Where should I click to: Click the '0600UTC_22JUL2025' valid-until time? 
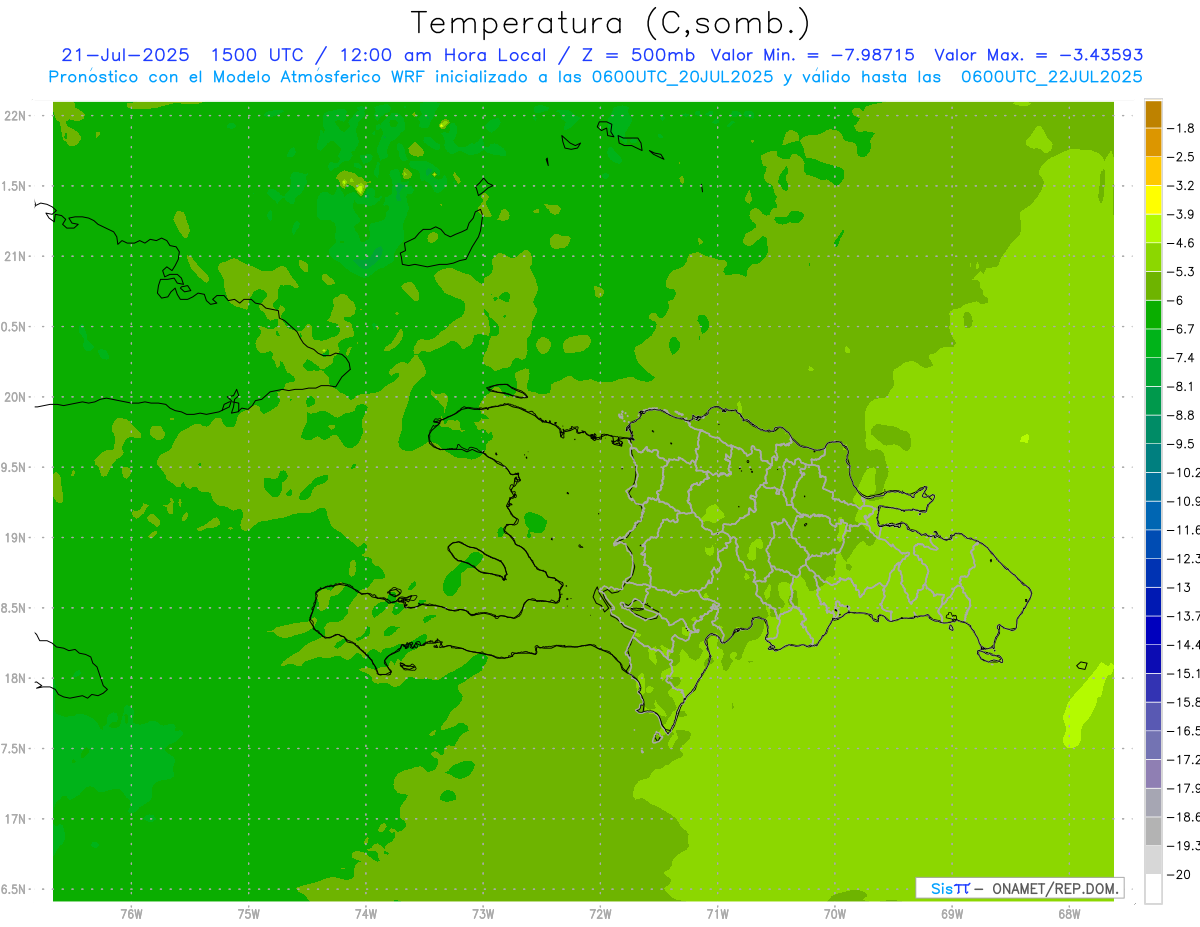[1051, 77]
